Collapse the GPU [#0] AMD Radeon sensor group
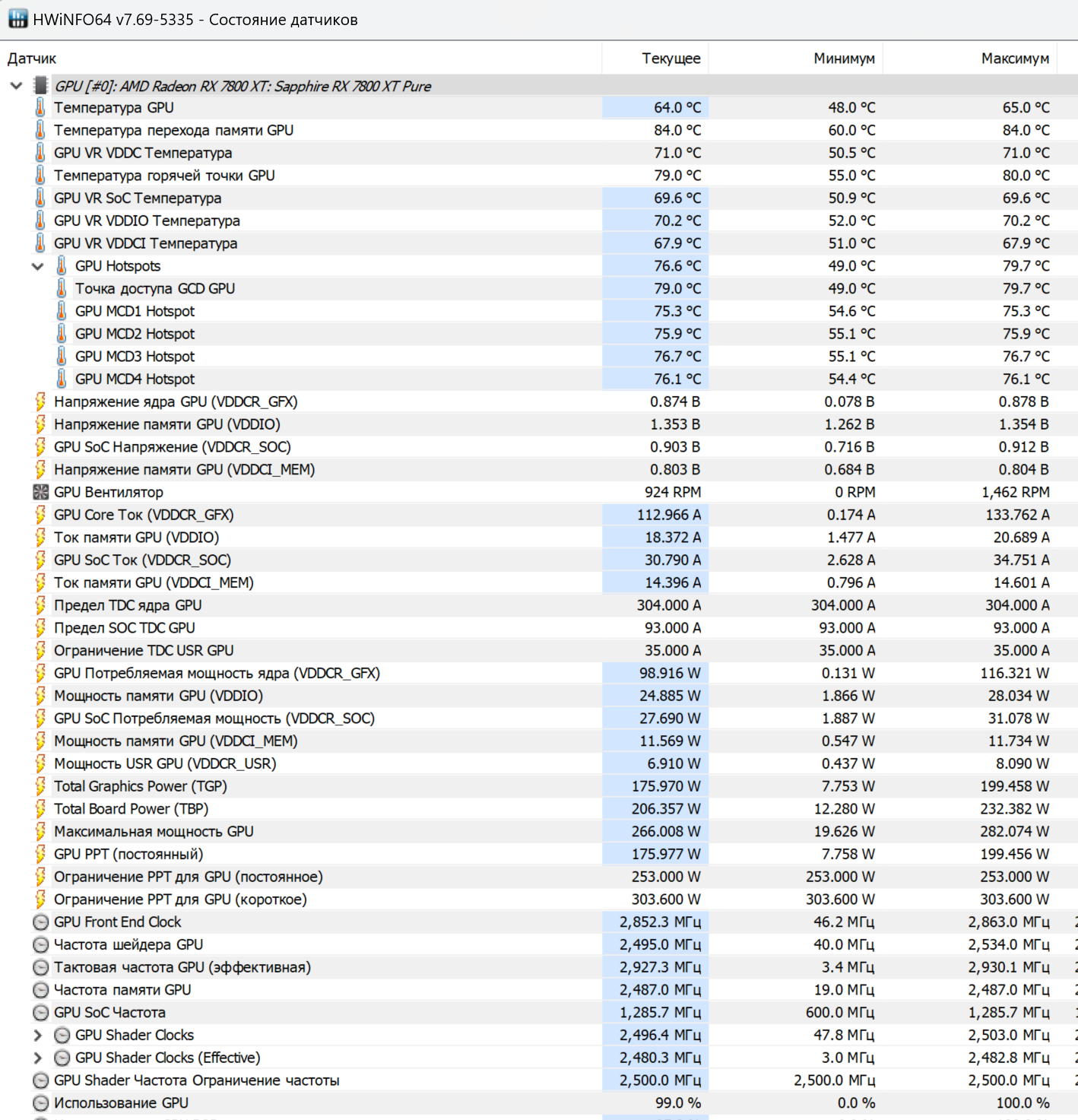This screenshot has width=1078, height=1120. (x=16, y=86)
